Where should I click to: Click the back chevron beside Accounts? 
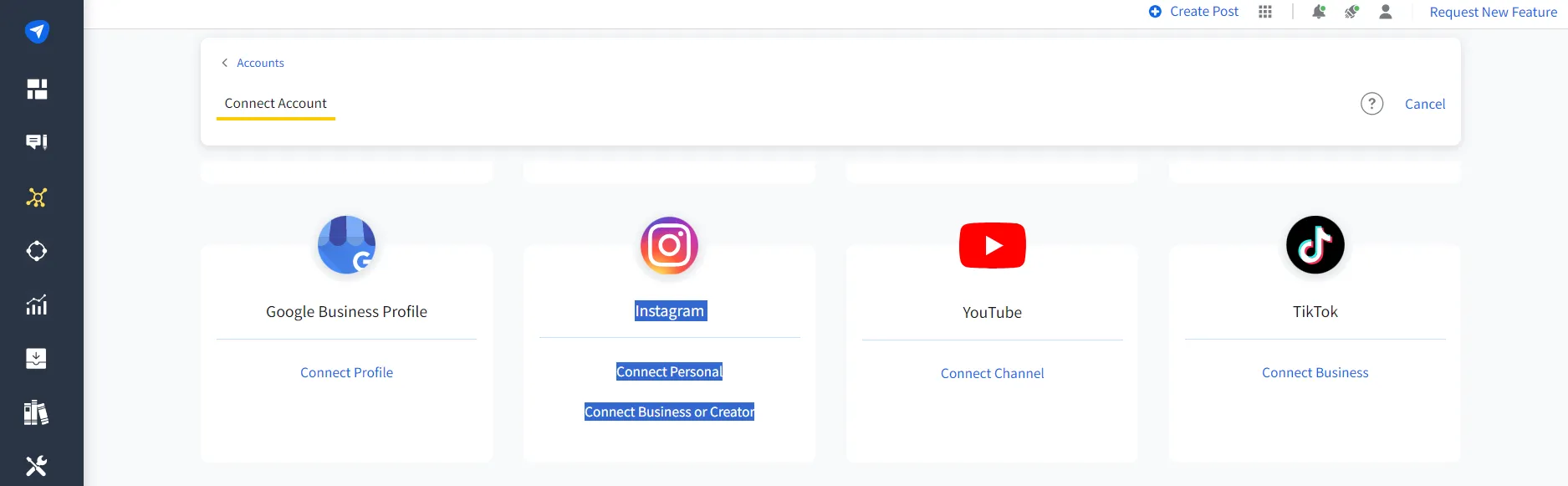(x=224, y=63)
